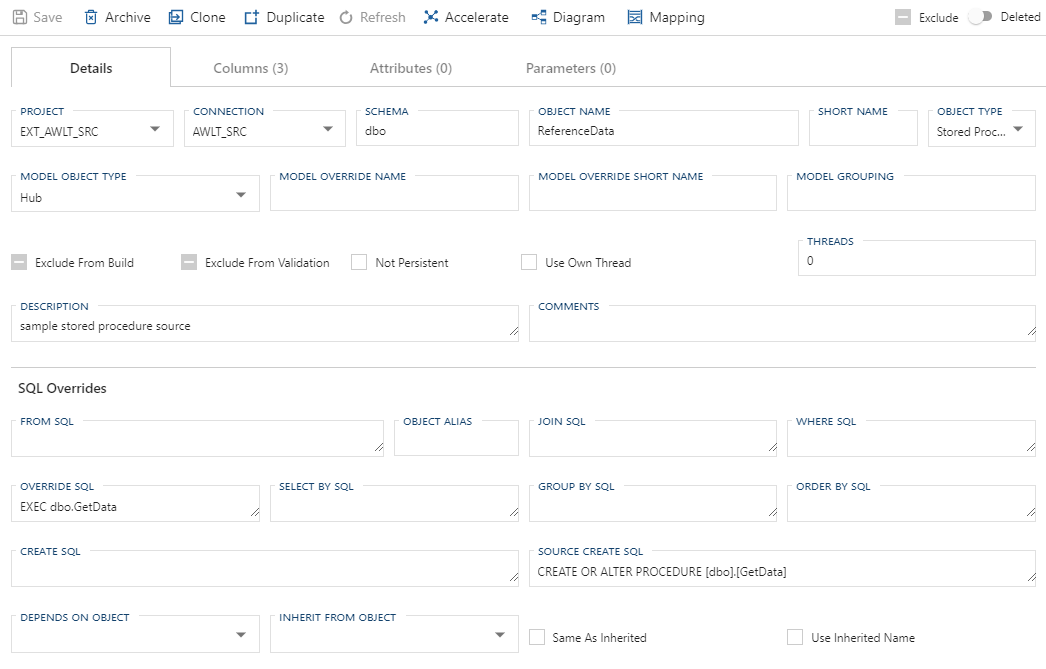Click the Create SQL text area
The height and width of the screenshot is (669, 1046).
coord(265,570)
